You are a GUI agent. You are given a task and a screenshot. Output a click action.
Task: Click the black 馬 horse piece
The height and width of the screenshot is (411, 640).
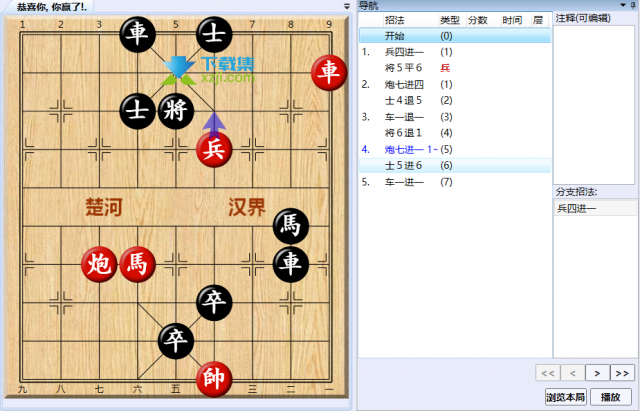(290, 226)
